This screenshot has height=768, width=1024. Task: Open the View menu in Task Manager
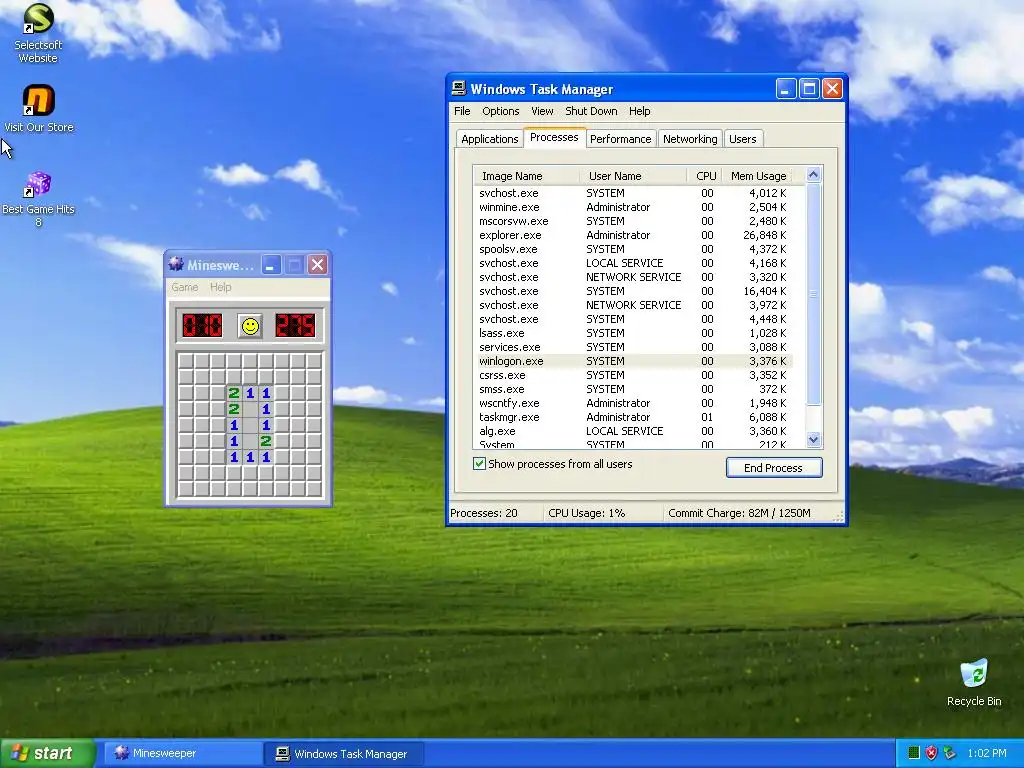[542, 111]
